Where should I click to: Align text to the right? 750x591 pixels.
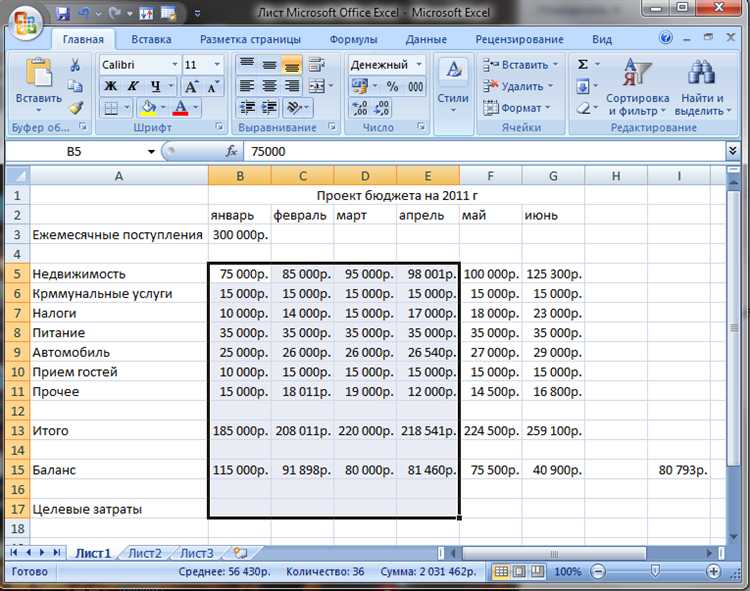pos(292,87)
